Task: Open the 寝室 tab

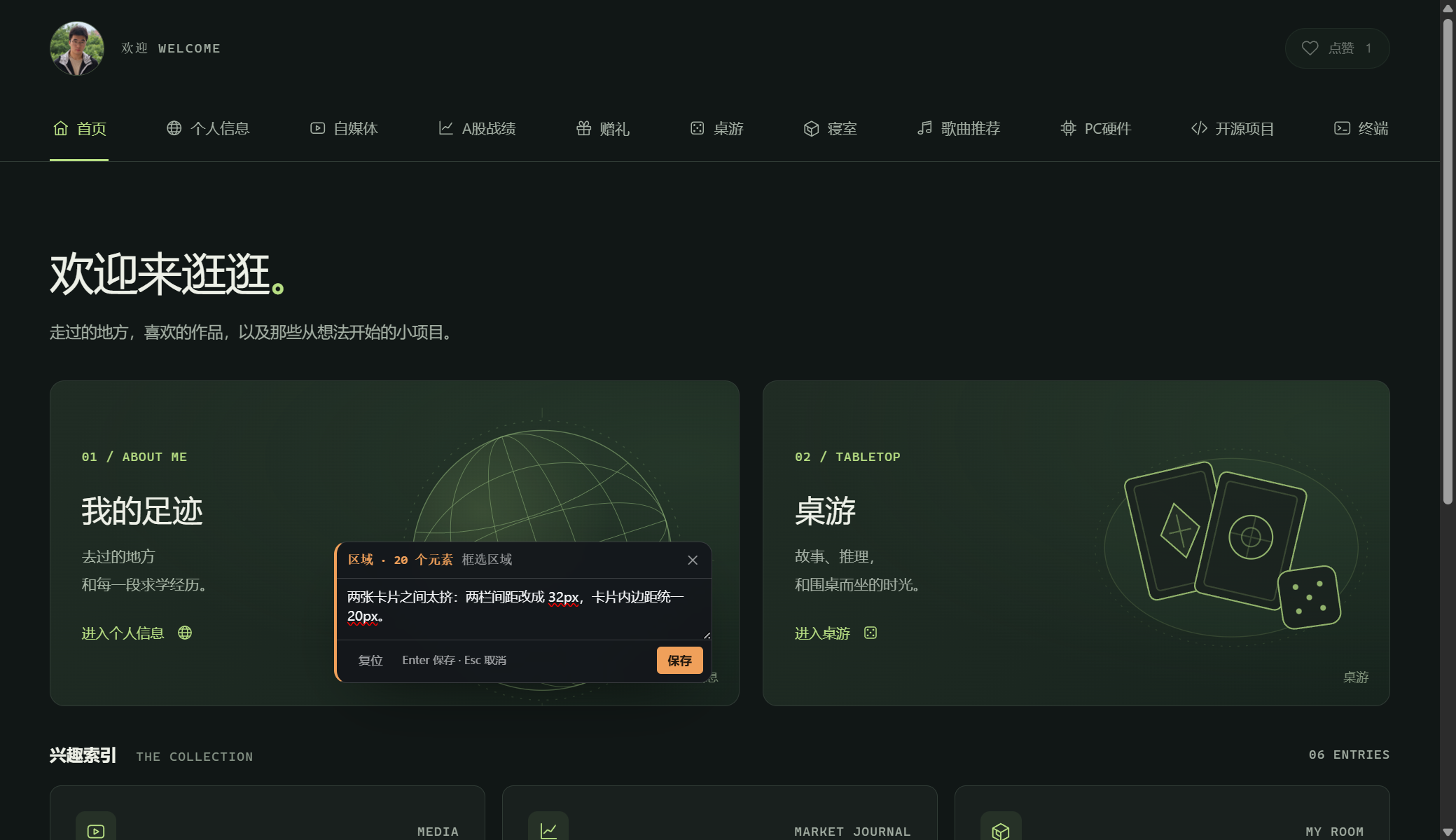Action: [831, 129]
